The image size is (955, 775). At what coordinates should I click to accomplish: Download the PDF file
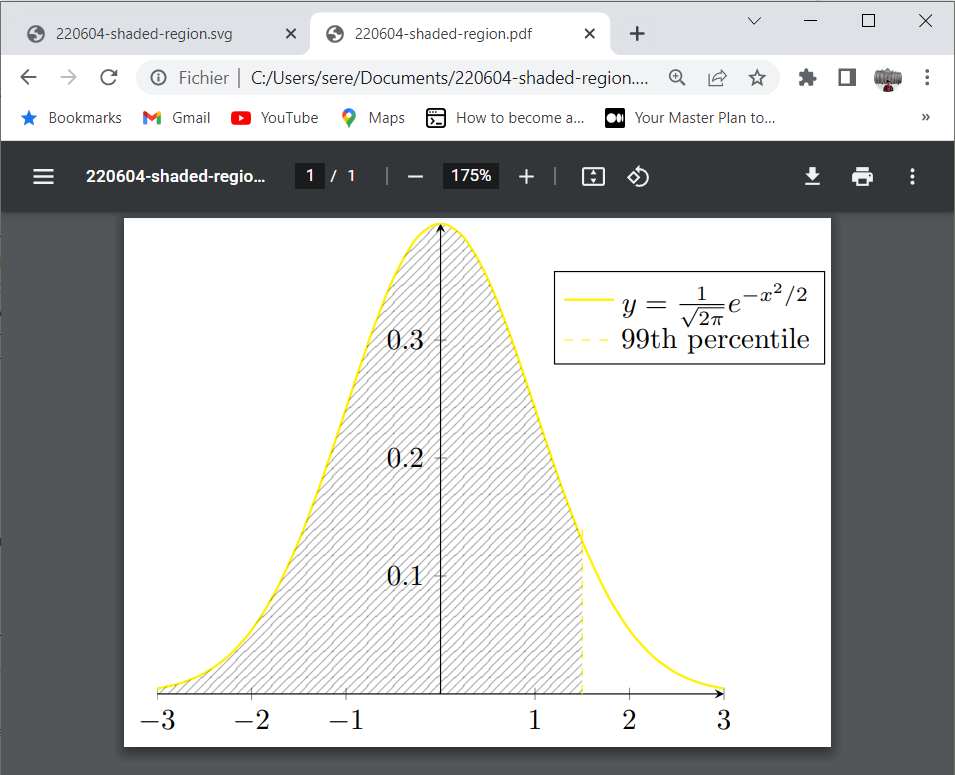click(x=812, y=177)
